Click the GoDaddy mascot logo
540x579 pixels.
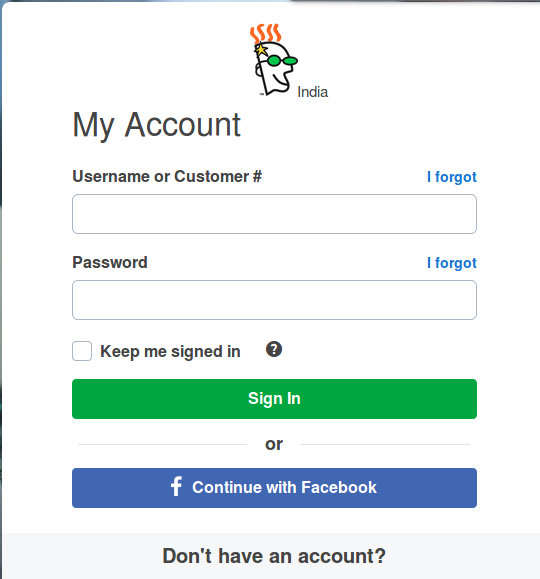[x=274, y=60]
